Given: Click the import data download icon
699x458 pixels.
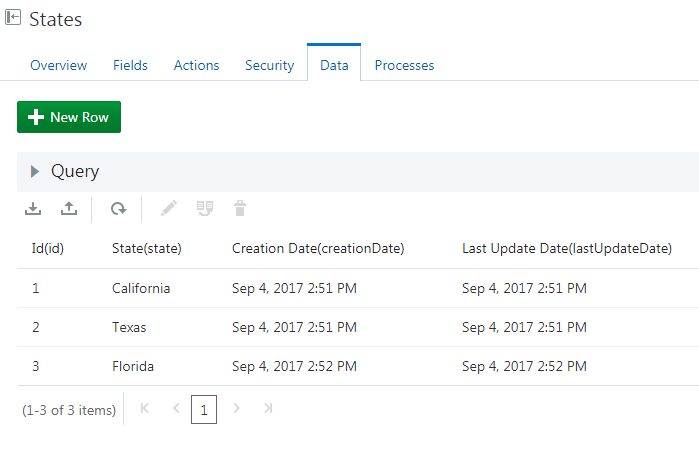Looking at the screenshot, I should (33, 208).
